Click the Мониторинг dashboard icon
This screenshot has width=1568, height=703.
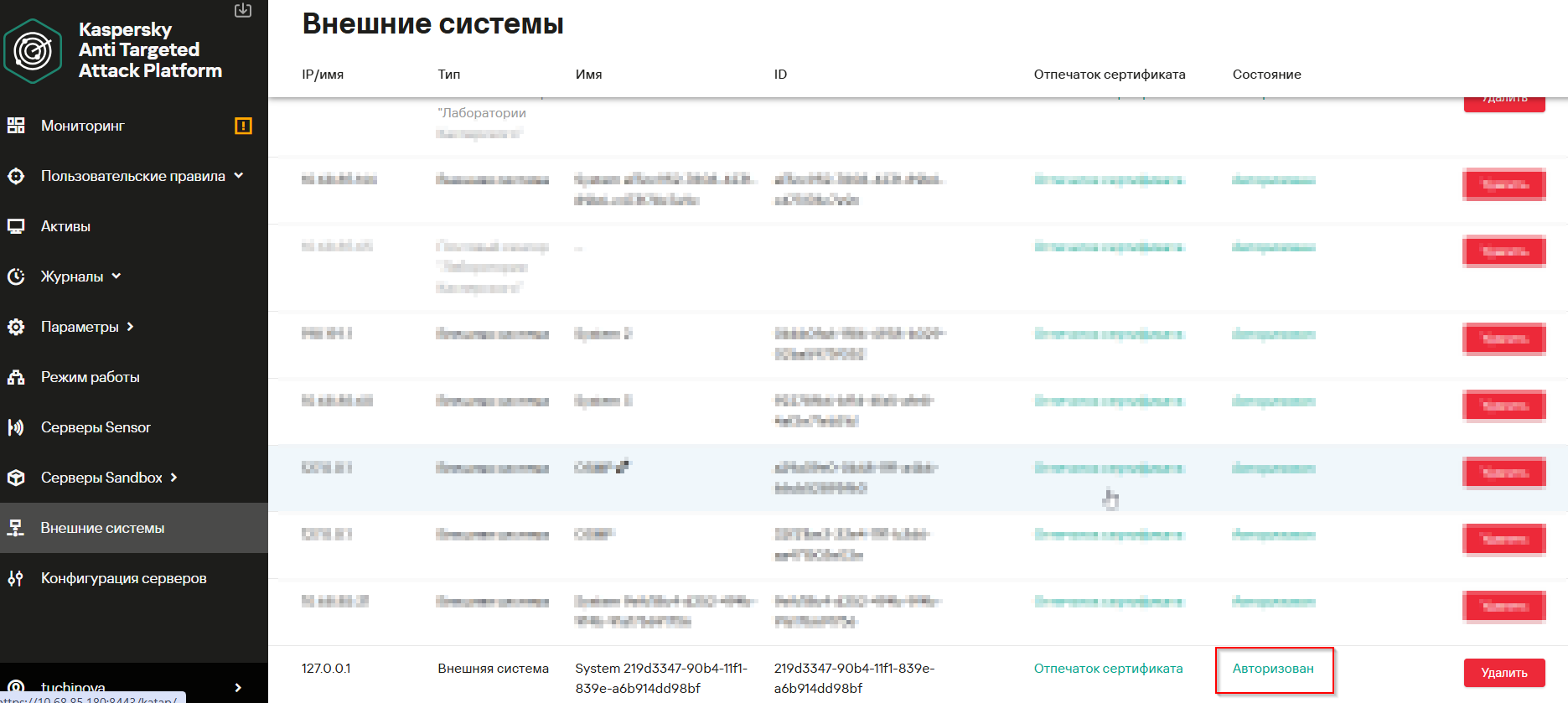point(16,126)
